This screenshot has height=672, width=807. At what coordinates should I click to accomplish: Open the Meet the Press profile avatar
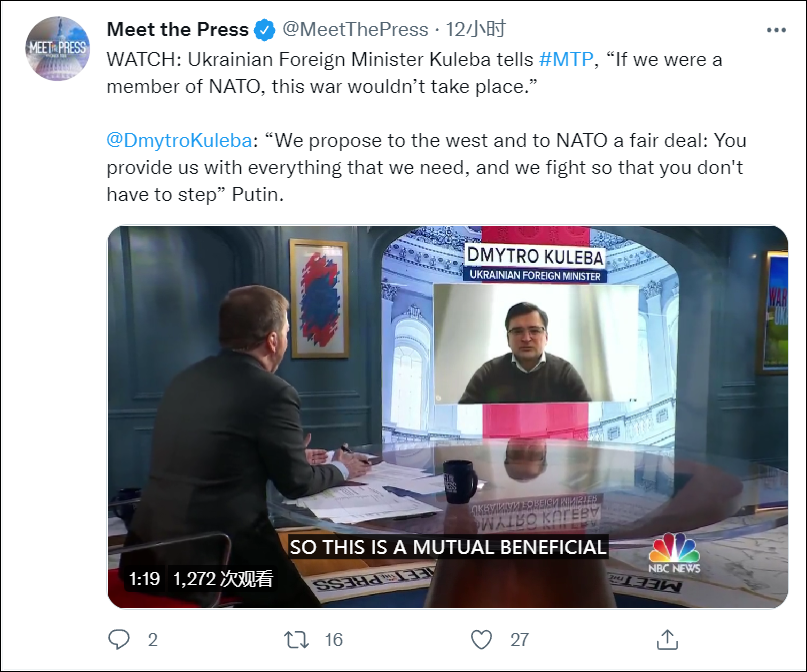tap(58, 48)
